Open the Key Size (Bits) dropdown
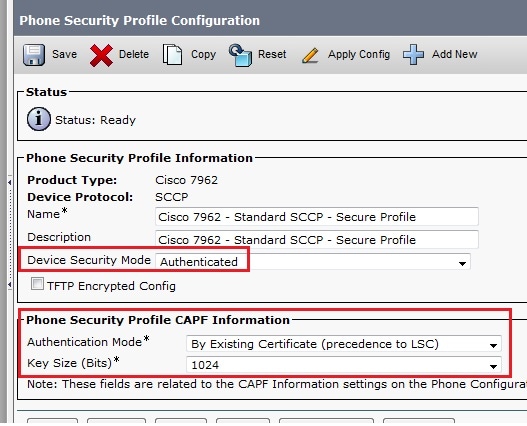 click(x=344, y=365)
